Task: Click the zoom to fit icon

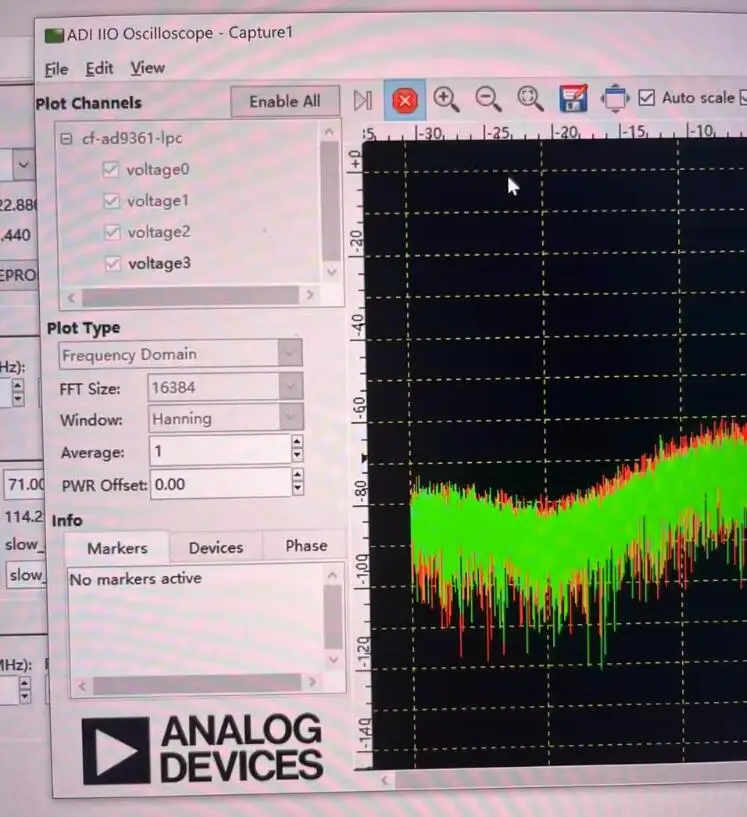Action: pyautogui.click(x=530, y=98)
